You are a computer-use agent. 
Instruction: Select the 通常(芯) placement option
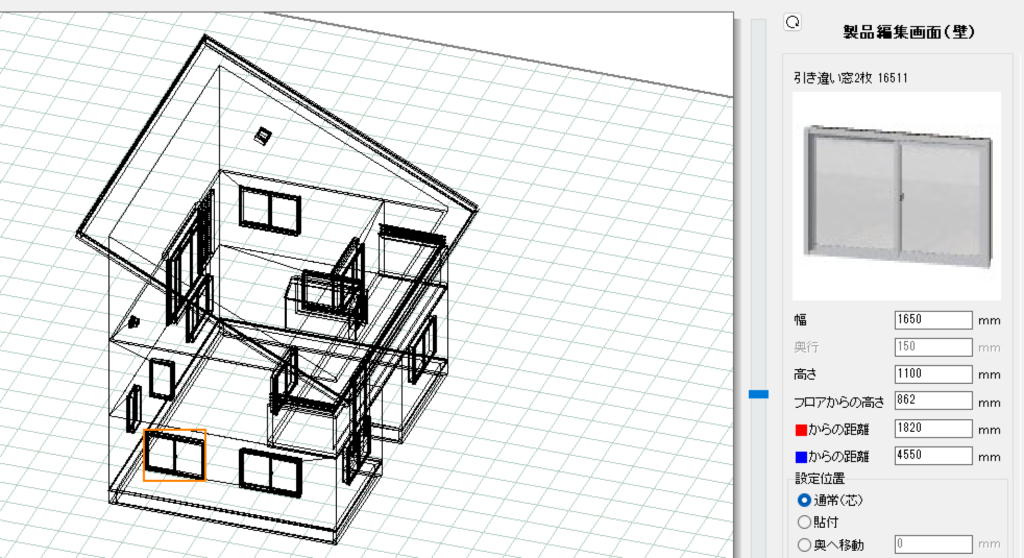pyautogui.click(x=803, y=499)
